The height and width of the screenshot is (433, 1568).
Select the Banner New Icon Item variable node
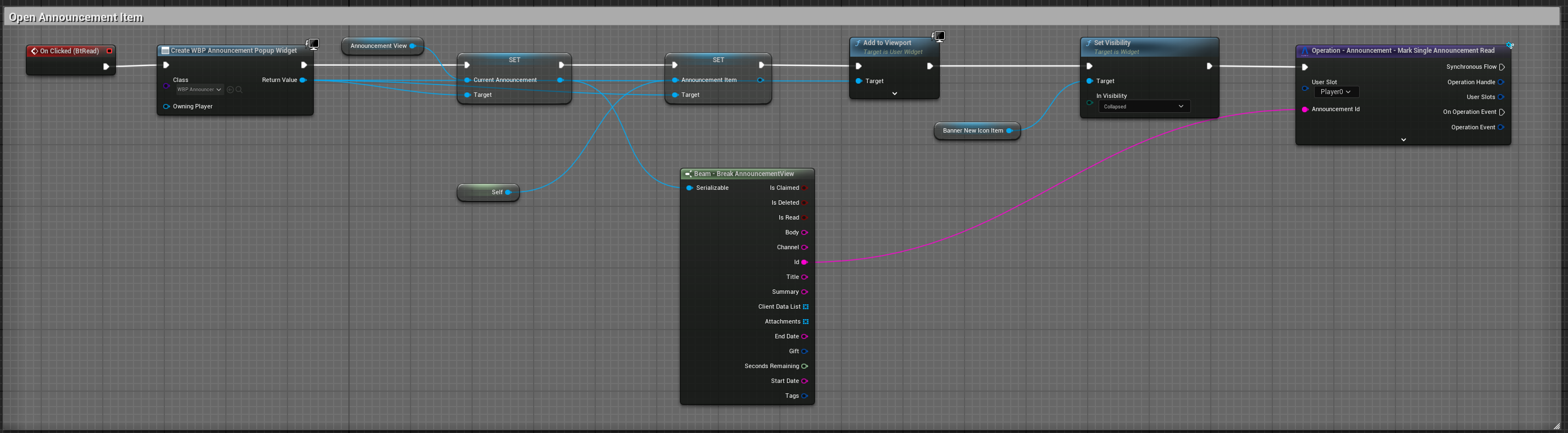[972, 131]
